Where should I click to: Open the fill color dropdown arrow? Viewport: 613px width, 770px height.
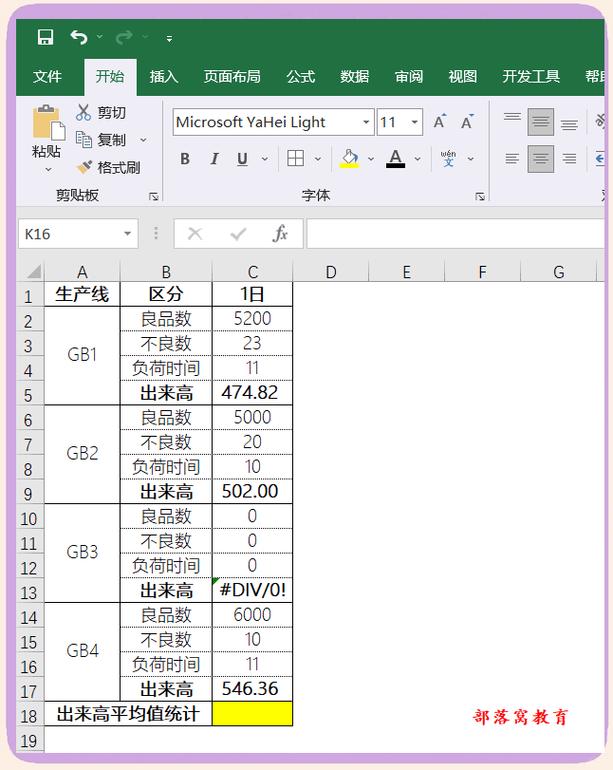371,159
